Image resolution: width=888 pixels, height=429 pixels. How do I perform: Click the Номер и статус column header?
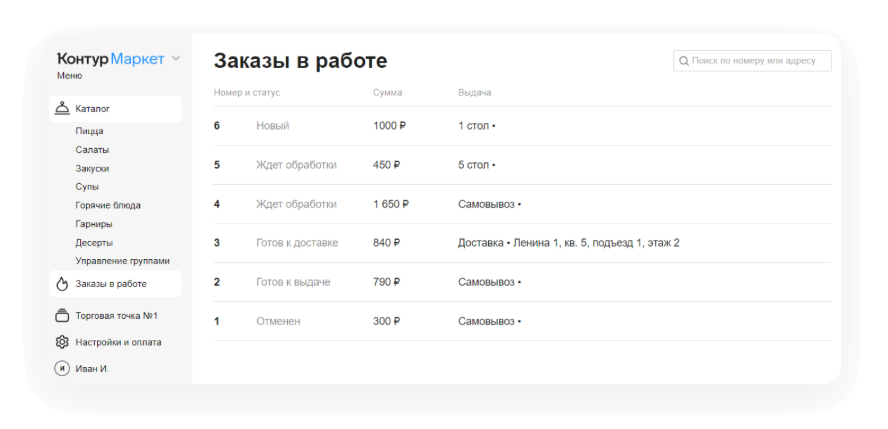tap(247, 93)
